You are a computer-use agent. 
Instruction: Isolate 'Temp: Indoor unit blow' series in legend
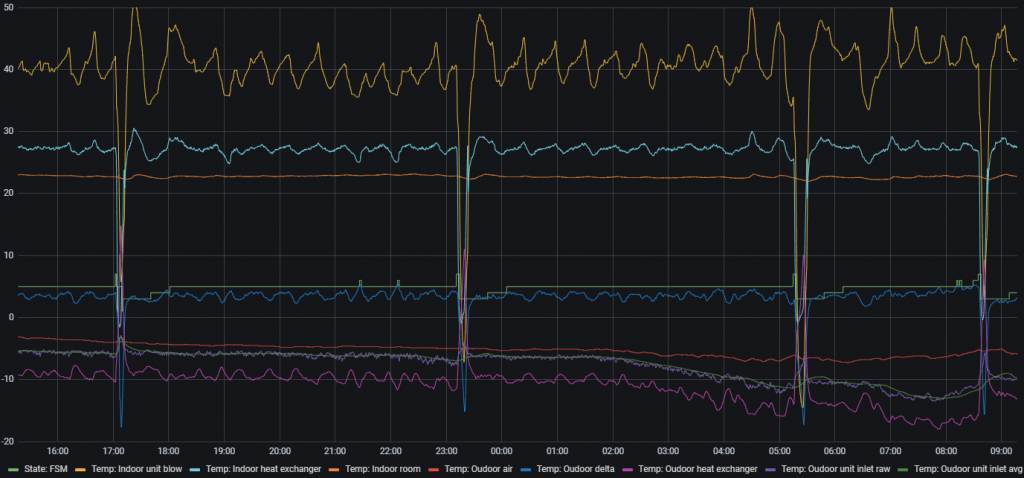(134, 467)
